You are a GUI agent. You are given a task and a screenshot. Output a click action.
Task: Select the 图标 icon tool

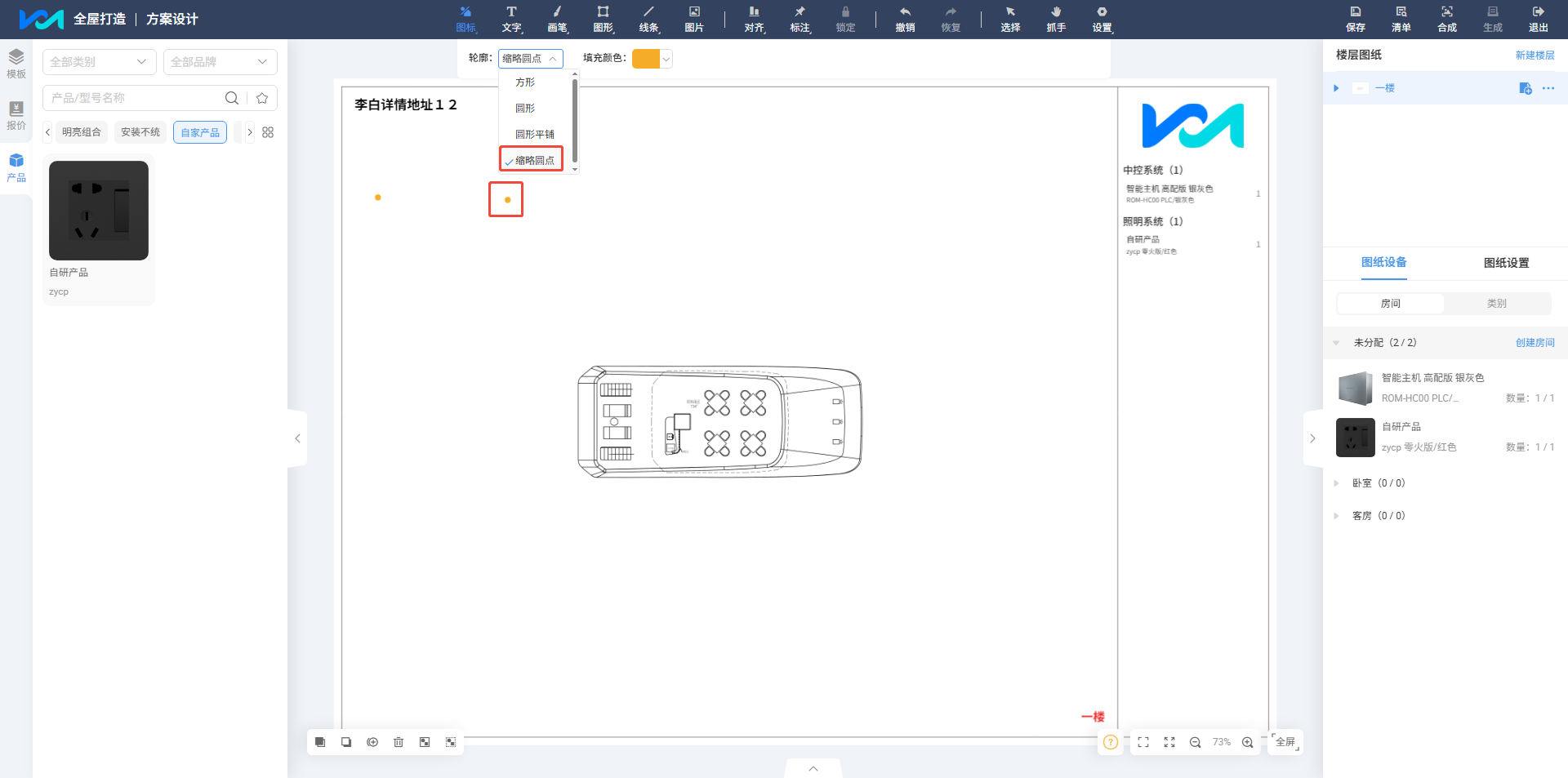click(x=465, y=19)
